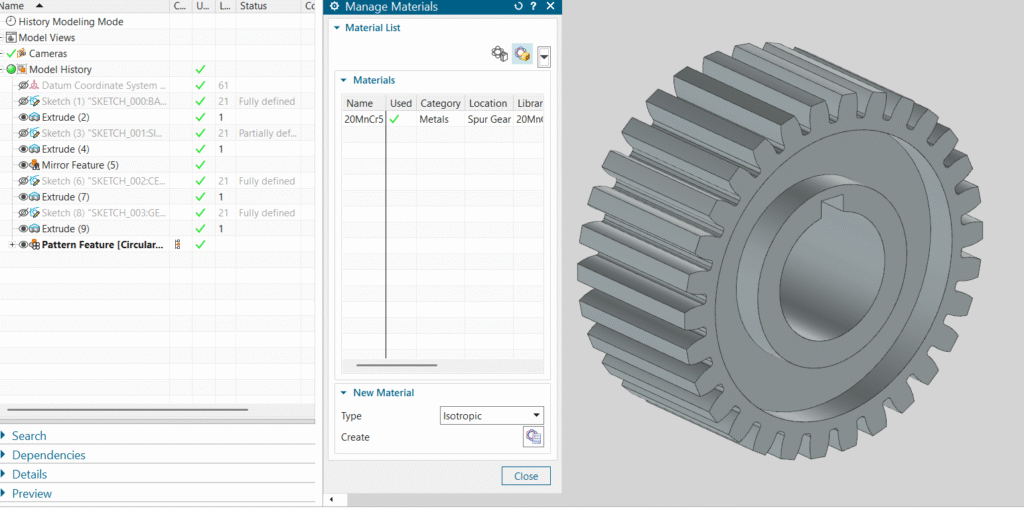Click the materials table horizontal scrollbar

click(x=396, y=365)
